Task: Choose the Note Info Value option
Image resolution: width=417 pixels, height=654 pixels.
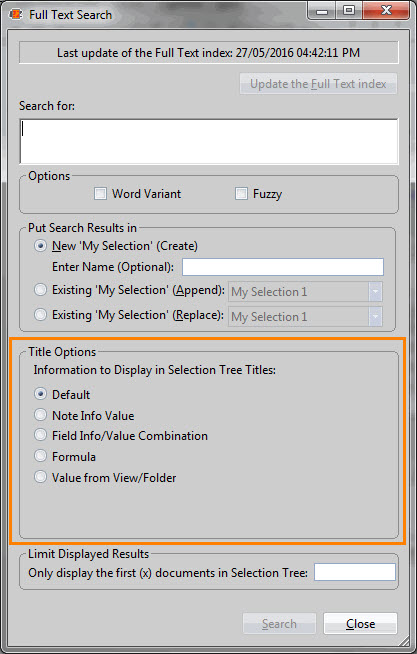Action: coord(40,415)
